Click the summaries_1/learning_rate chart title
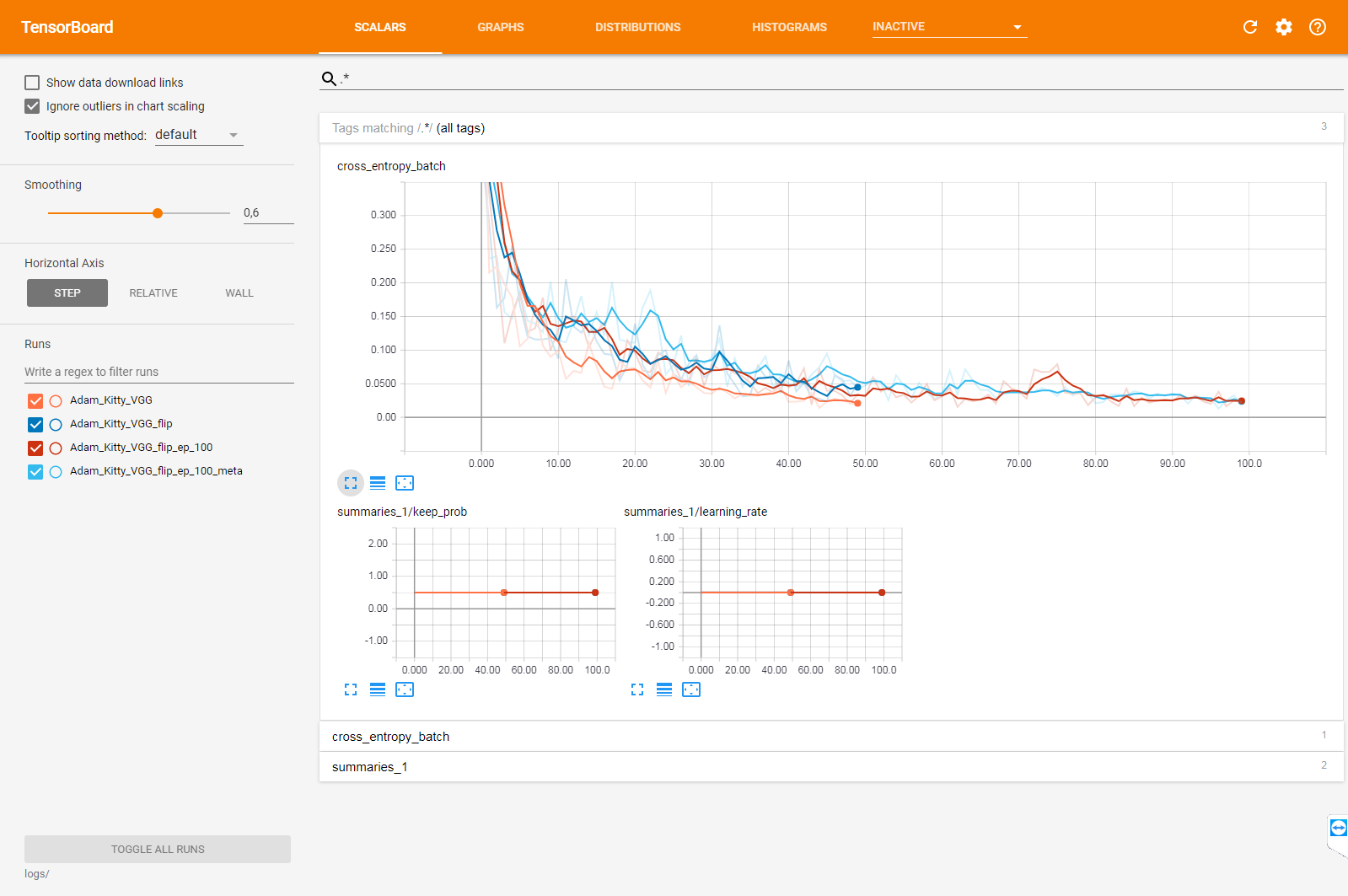Image resolution: width=1348 pixels, height=896 pixels. pyautogui.click(x=695, y=512)
